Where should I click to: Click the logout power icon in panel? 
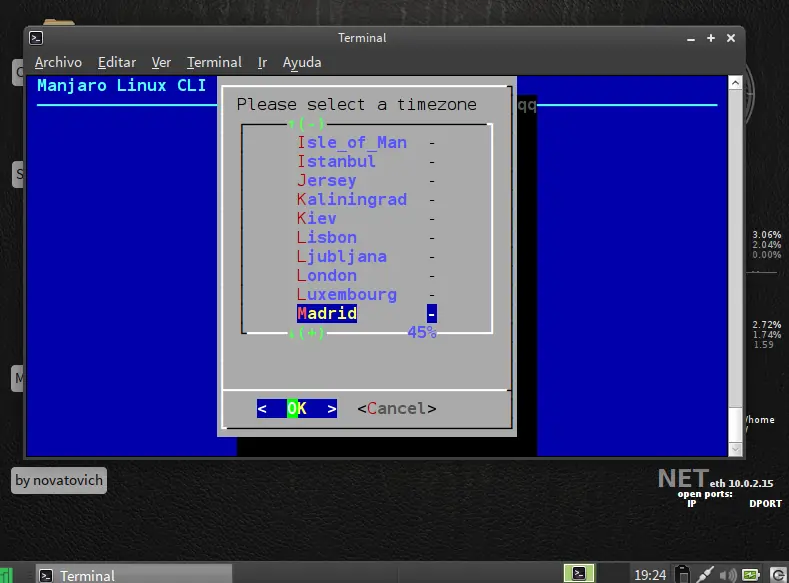pyautogui.click(x=778, y=575)
